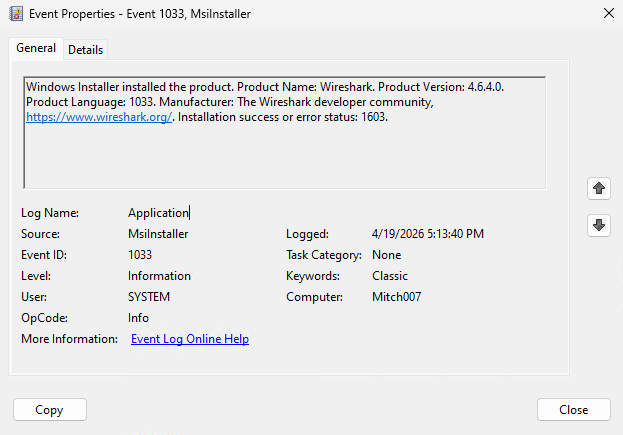Switch to the Details tab
This screenshot has width=623, height=435.
coord(85,50)
